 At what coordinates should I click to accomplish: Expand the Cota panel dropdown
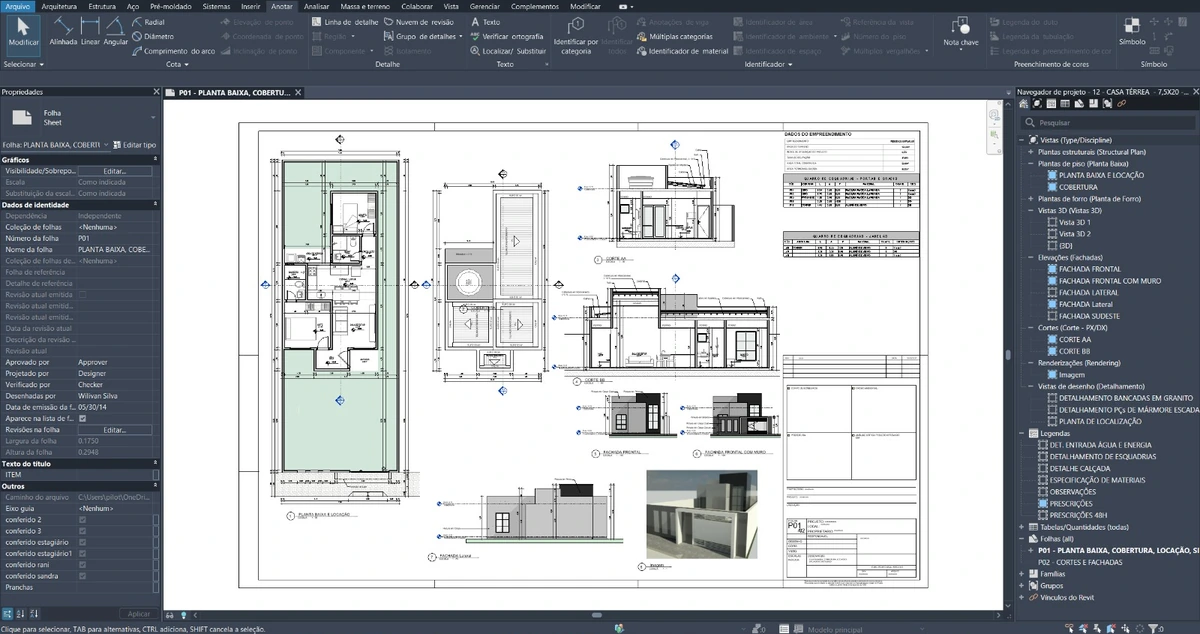178,64
